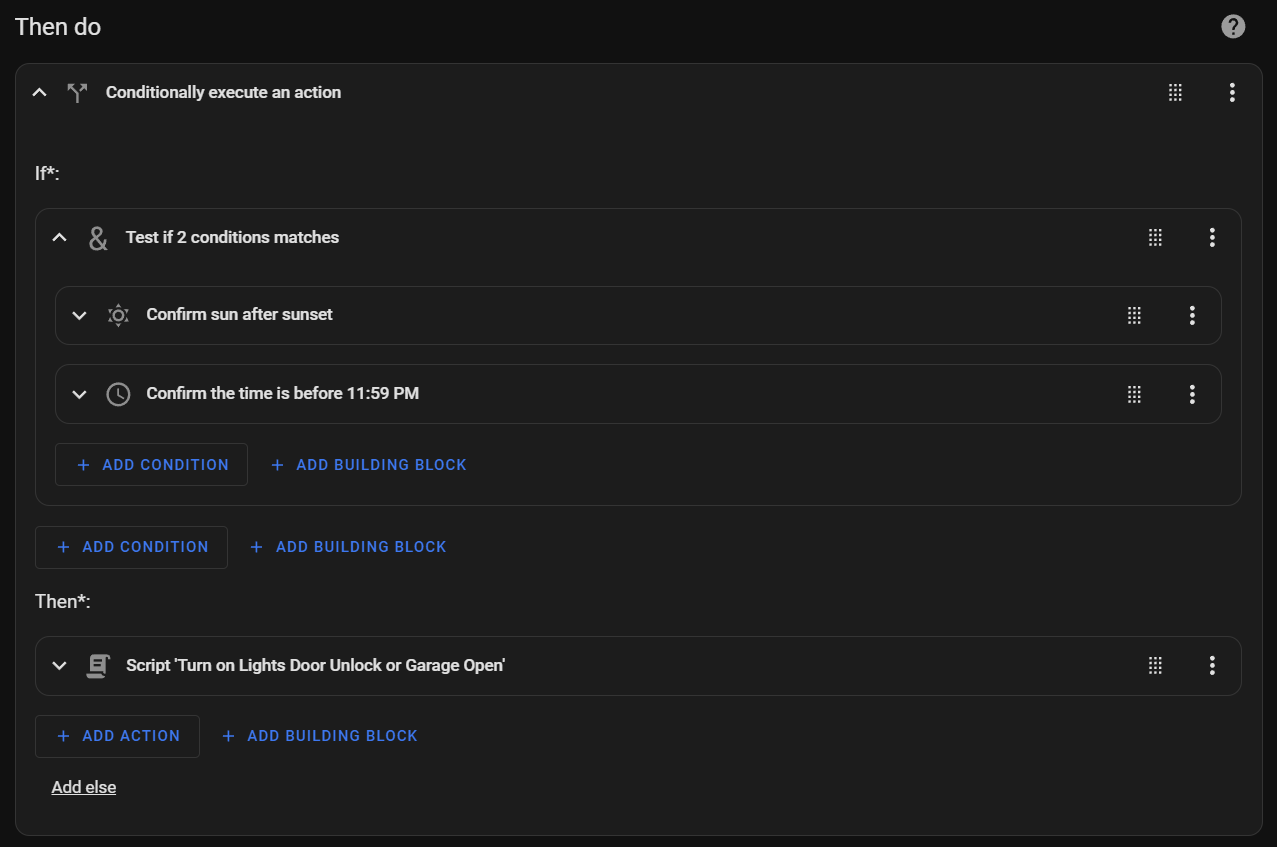Collapse the Conditionally execute an action block
Screen dimensions: 1277x847
tap(40, 93)
